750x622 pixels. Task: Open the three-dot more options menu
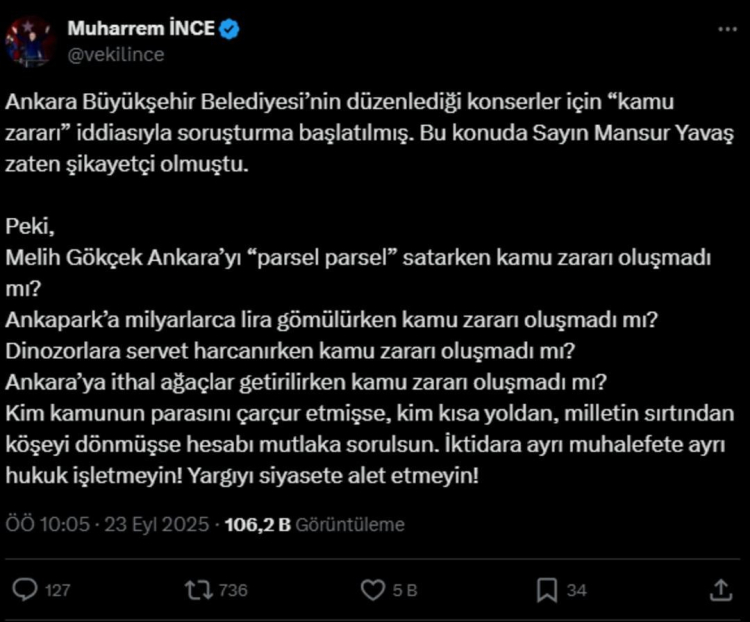(x=726, y=30)
